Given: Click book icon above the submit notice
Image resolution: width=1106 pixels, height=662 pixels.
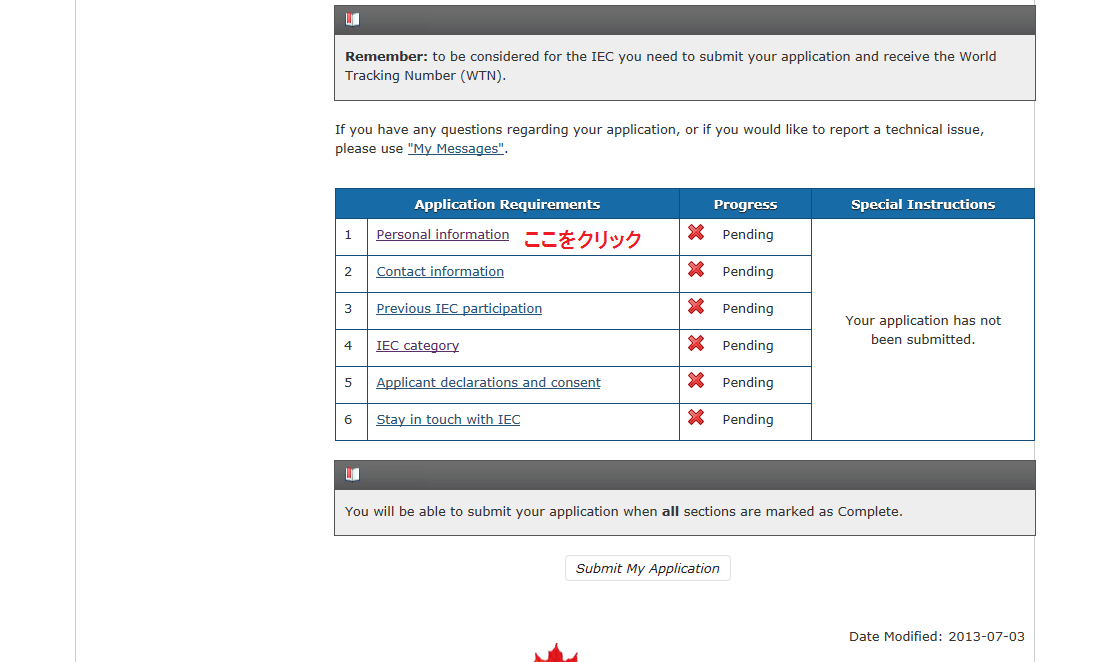Looking at the screenshot, I should point(352,475).
